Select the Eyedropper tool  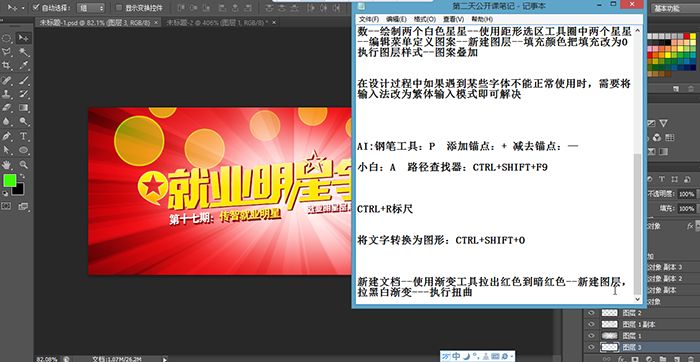point(24,66)
